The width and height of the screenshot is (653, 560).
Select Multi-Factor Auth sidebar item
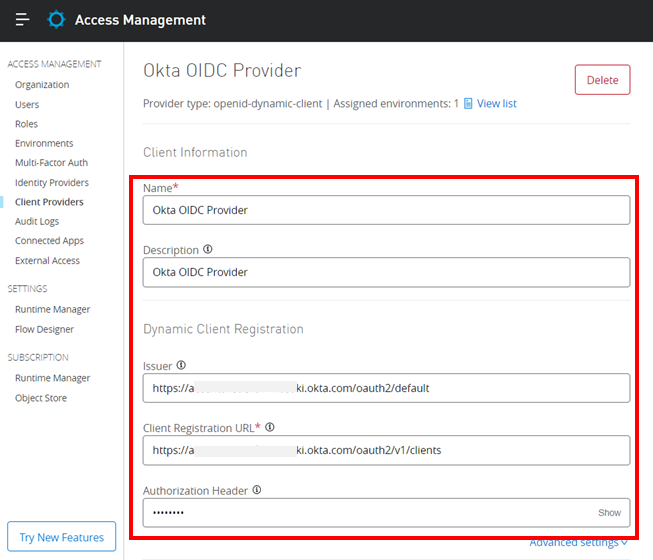51,163
